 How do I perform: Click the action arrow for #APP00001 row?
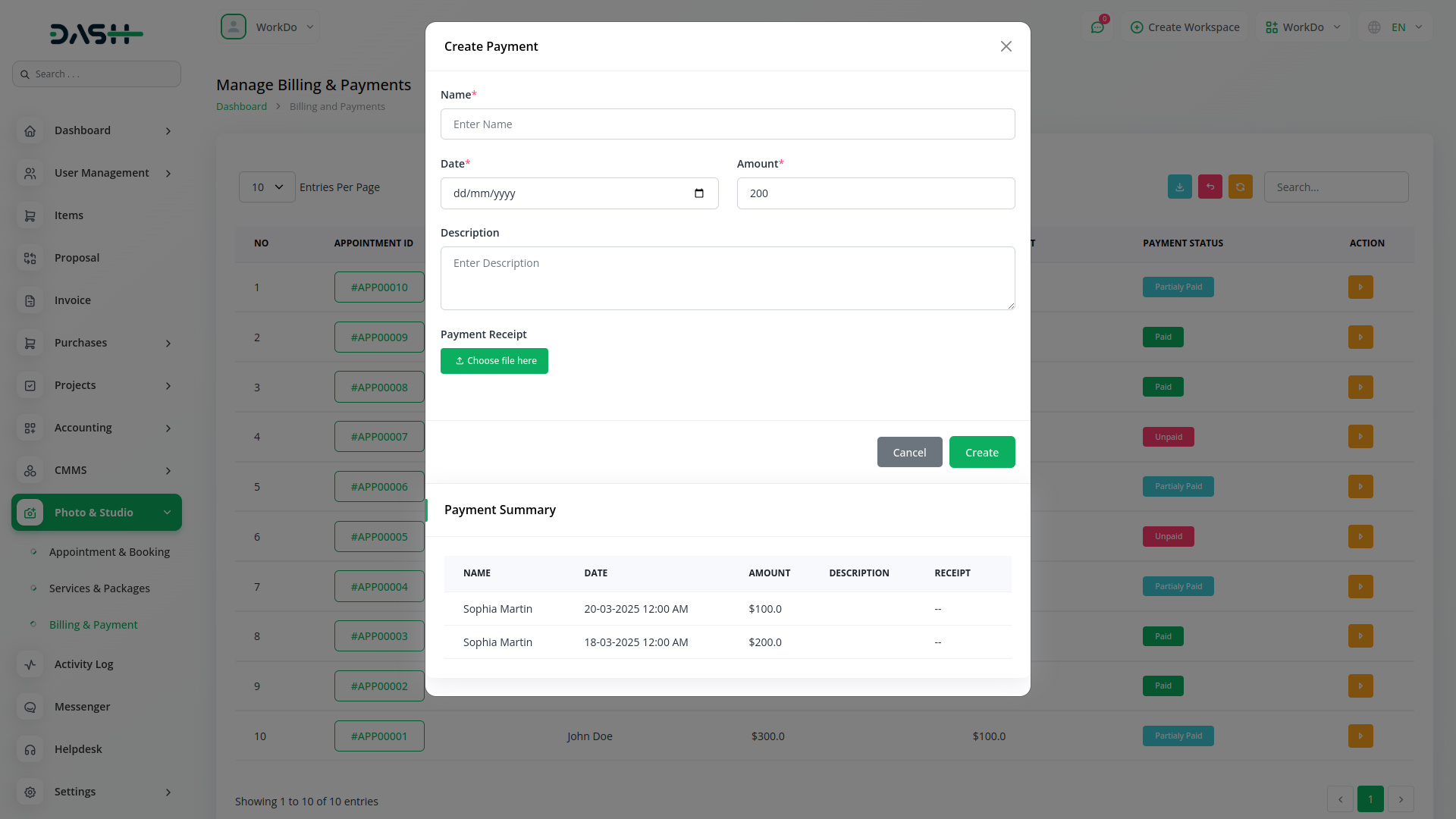1360,736
